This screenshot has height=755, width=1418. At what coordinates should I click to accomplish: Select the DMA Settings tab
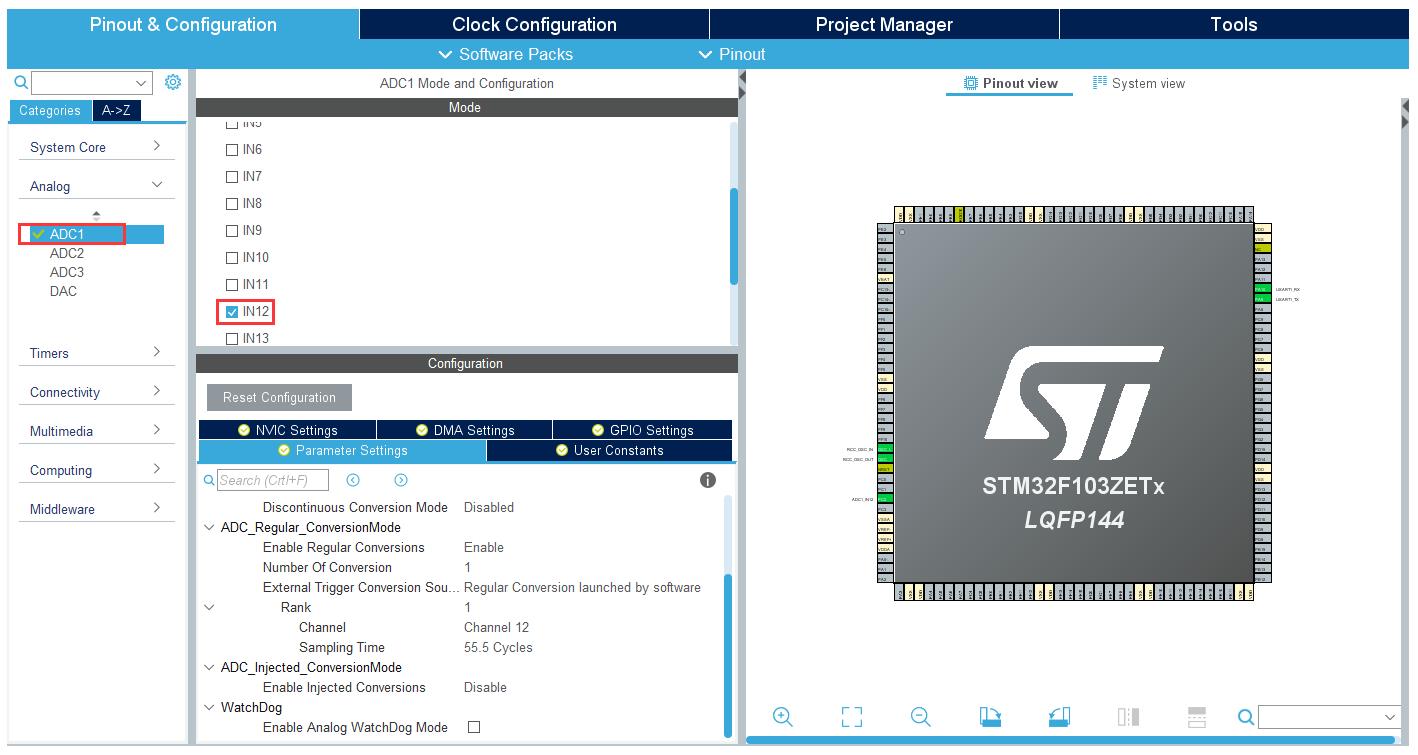(x=464, y=430)
